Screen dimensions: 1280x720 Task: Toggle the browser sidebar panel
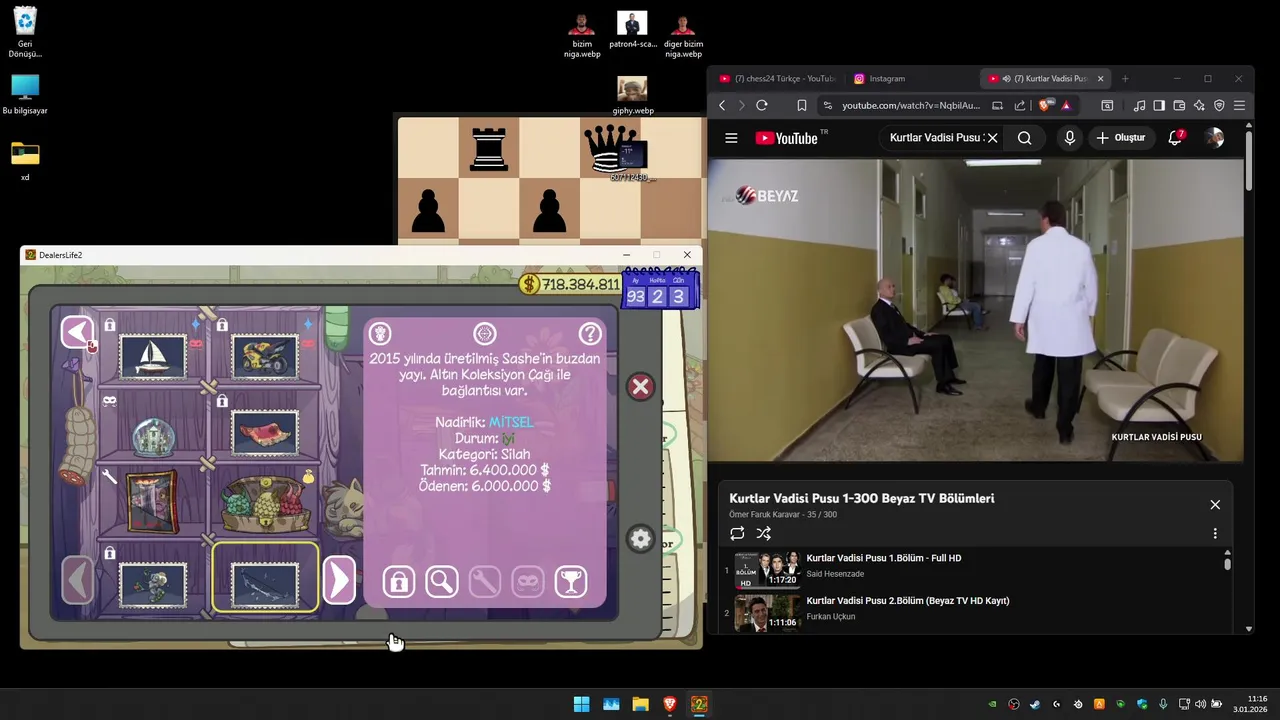click(x=1159, y=105)
